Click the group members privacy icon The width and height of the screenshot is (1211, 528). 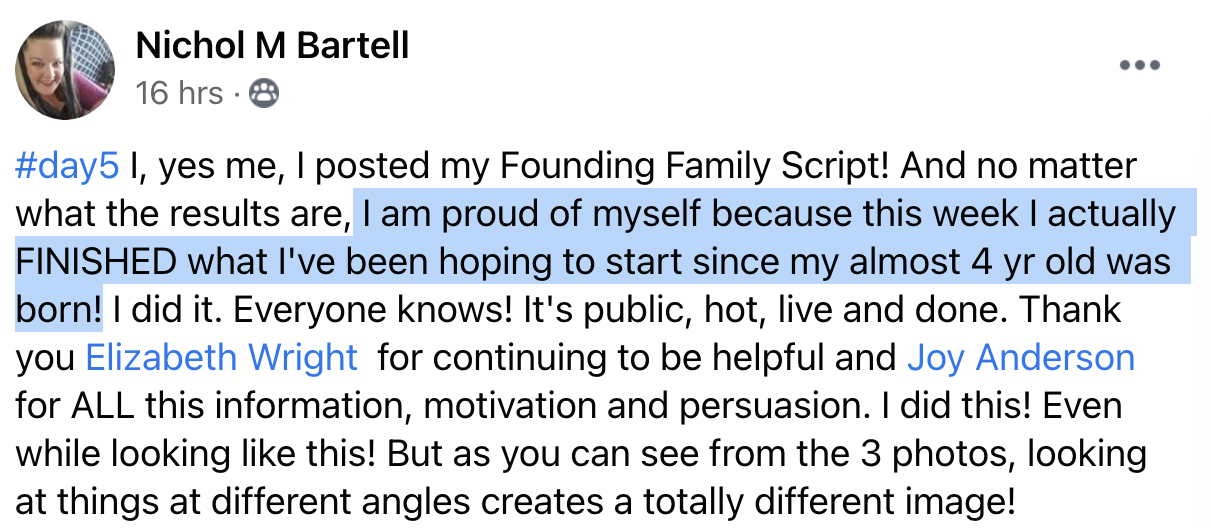[265, 94]
